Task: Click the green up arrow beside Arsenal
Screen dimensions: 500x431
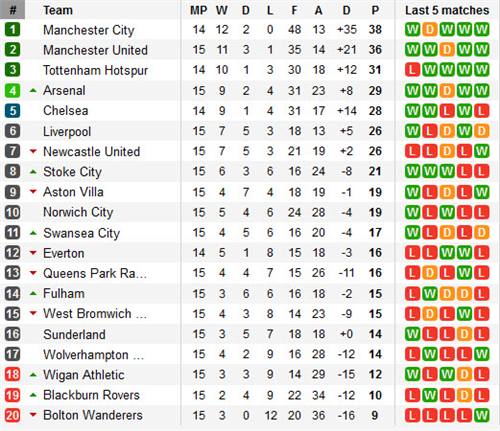Action: point(33,90)
